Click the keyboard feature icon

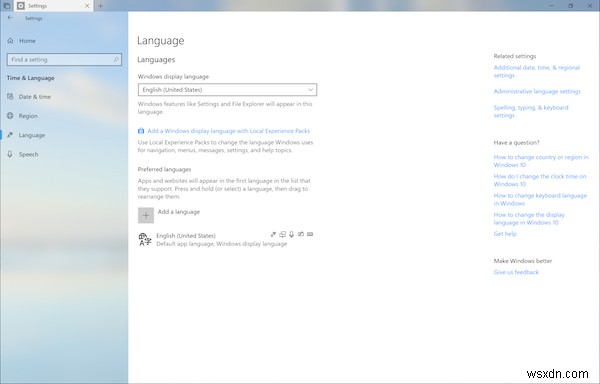pyautogui.click(x=310, y=234)
